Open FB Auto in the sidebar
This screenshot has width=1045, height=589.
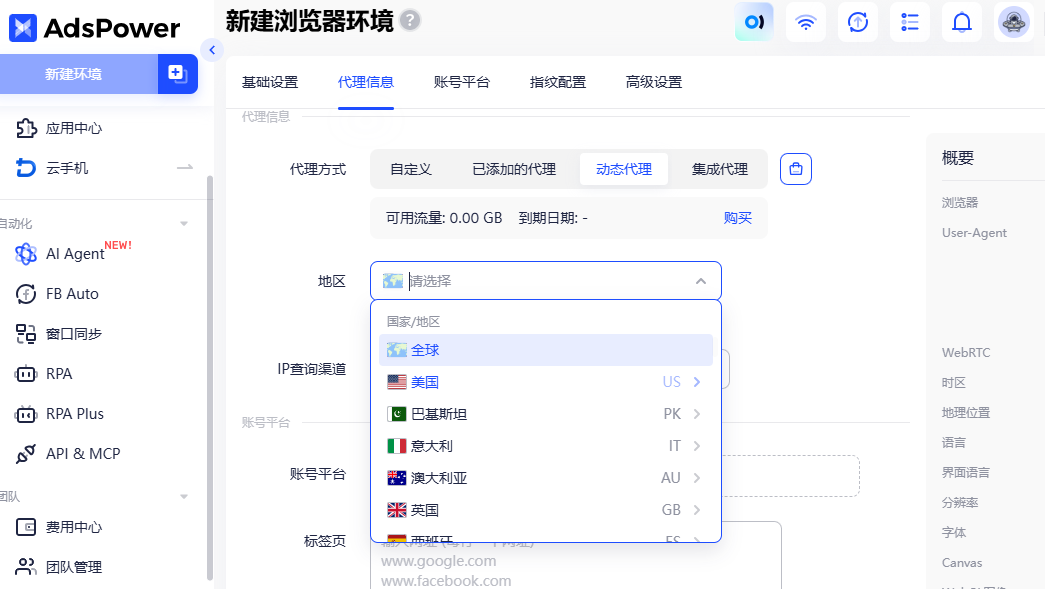pos(72,294)
